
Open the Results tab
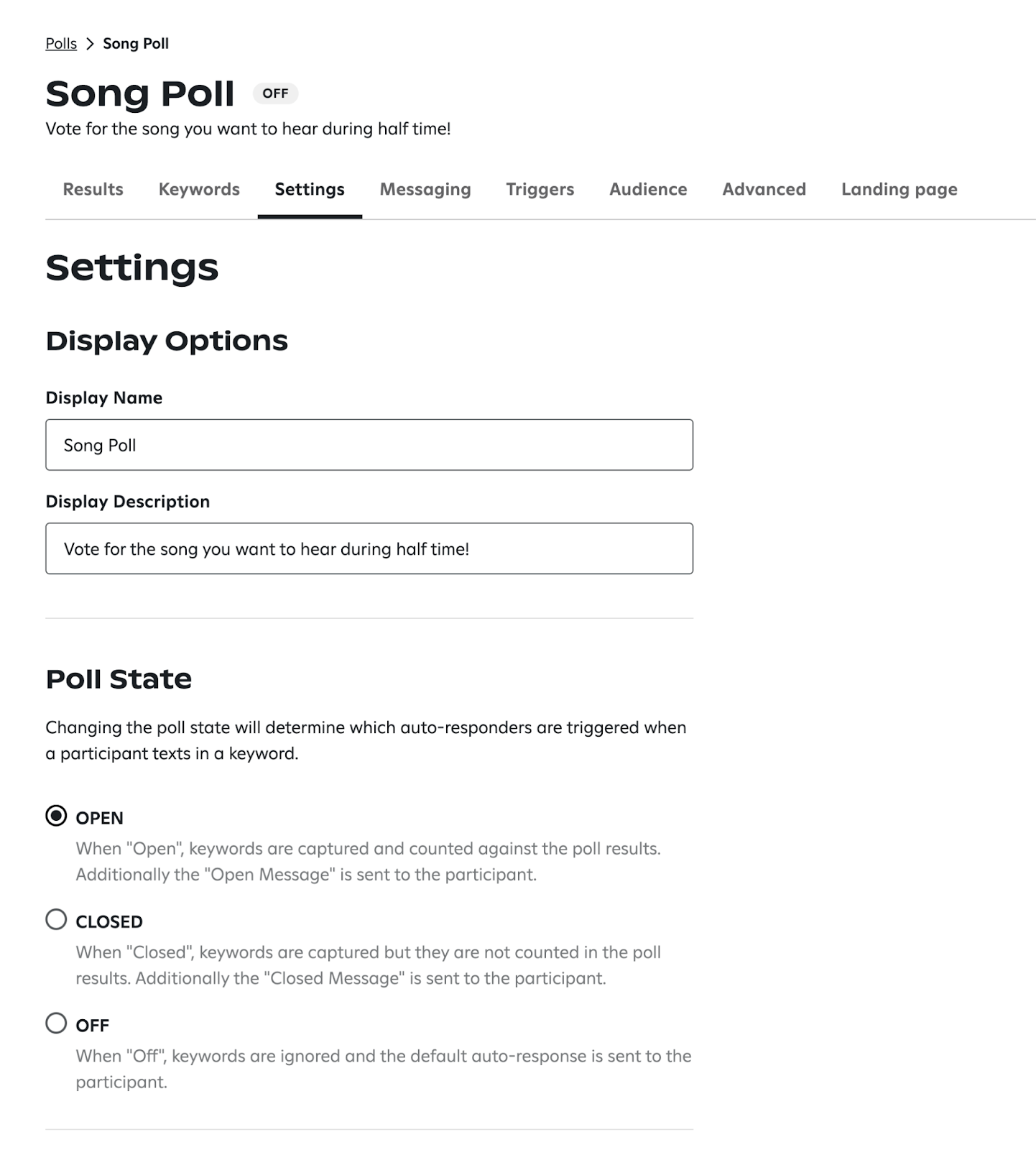tap(93, 189)
